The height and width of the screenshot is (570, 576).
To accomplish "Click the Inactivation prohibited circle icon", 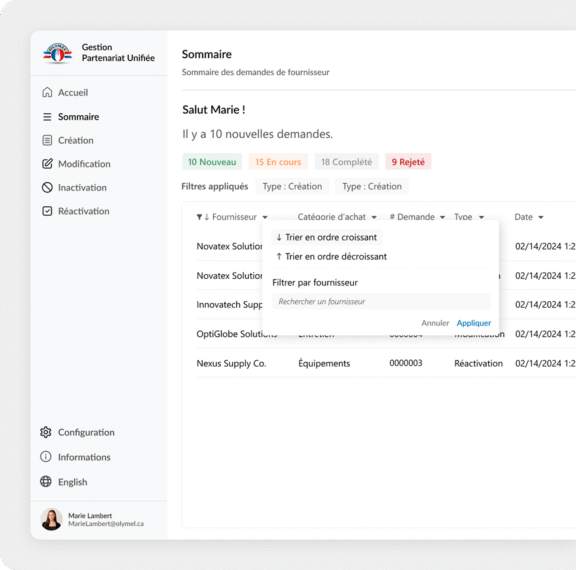I will (47, 187).
